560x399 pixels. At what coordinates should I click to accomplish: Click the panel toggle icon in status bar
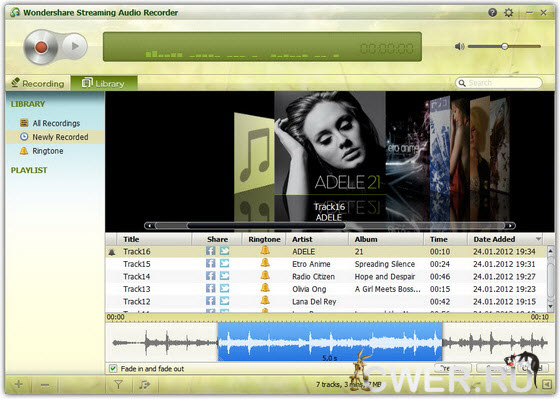(546, 384)
